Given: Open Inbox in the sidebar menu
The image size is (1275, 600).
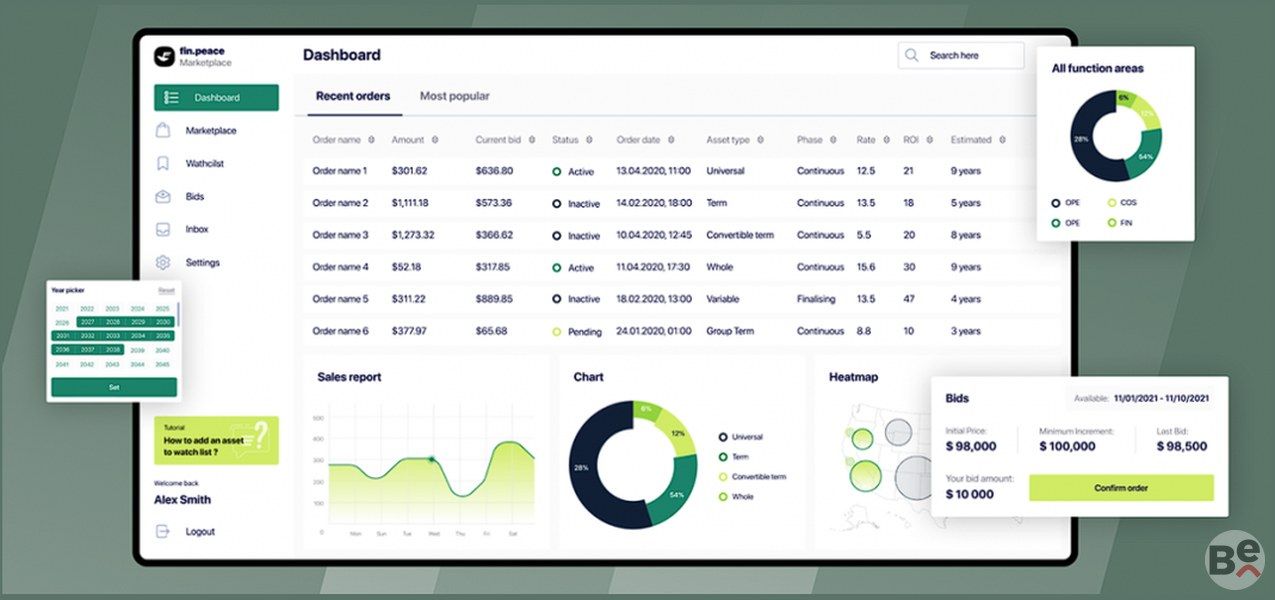Looking at the screenshot, I should click(197, 230).
